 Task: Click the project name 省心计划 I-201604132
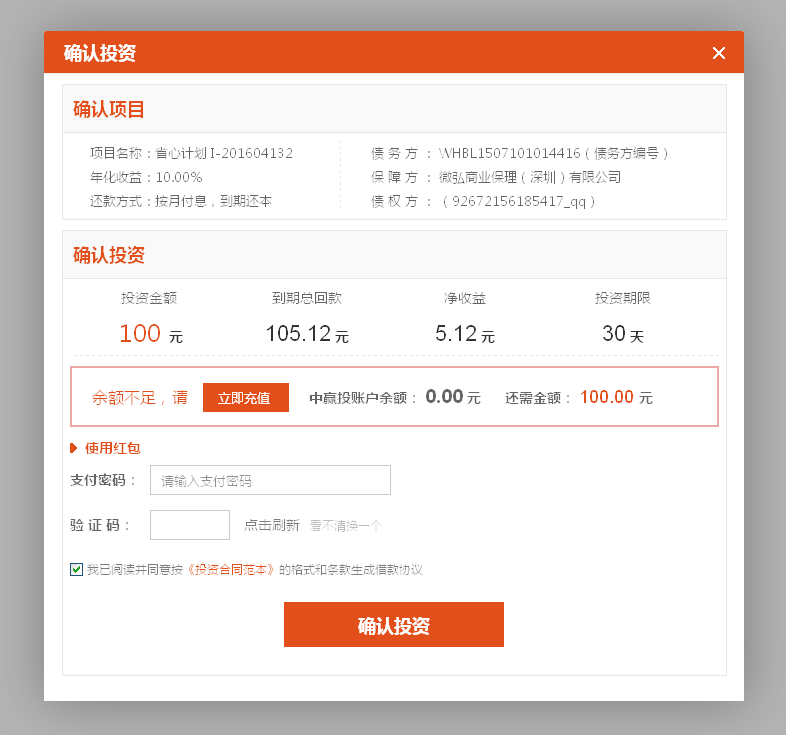pyautogui.click(x=224, y=153)
